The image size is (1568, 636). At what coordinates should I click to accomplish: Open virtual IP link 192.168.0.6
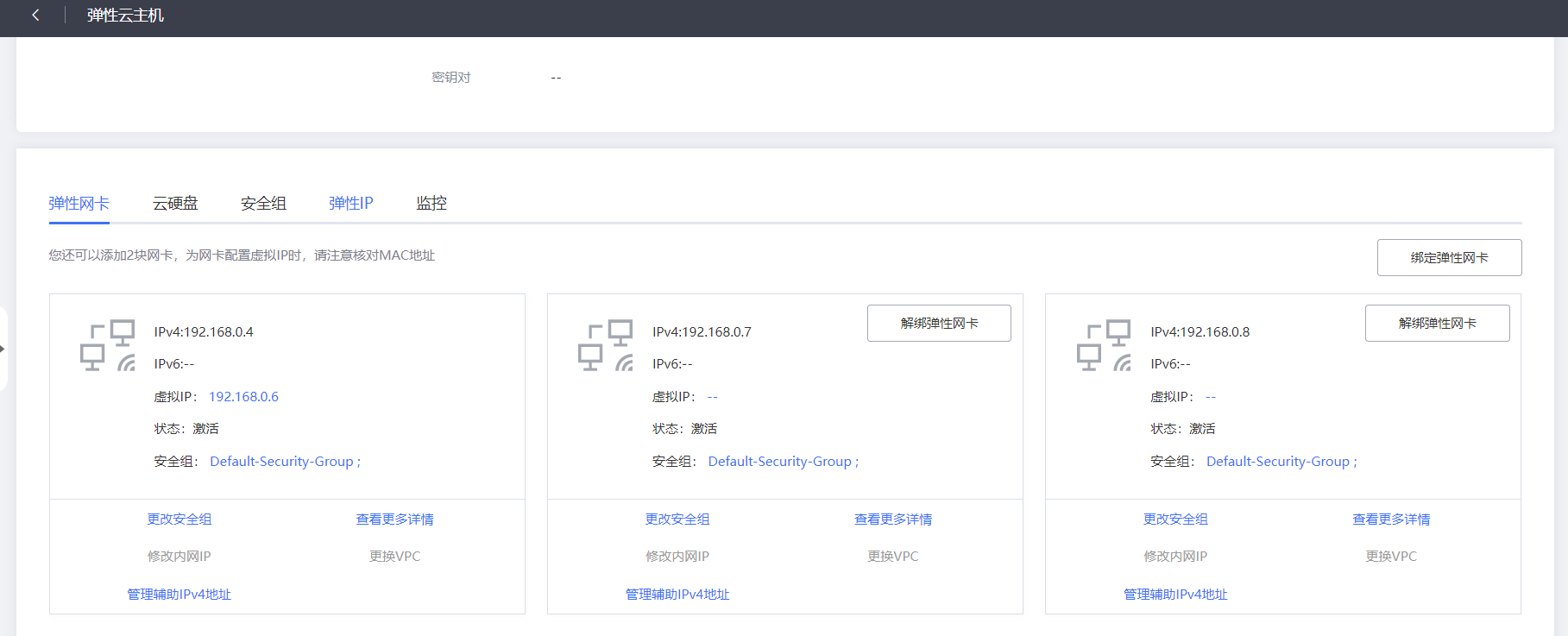click(x=243, y=397)
